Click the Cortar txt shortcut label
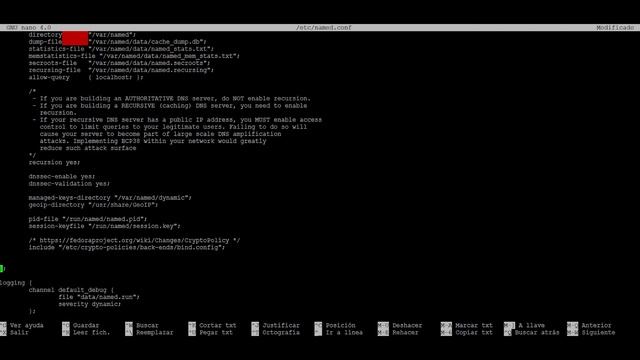Screen dimensions: 640x360 (x=218, y=325)
